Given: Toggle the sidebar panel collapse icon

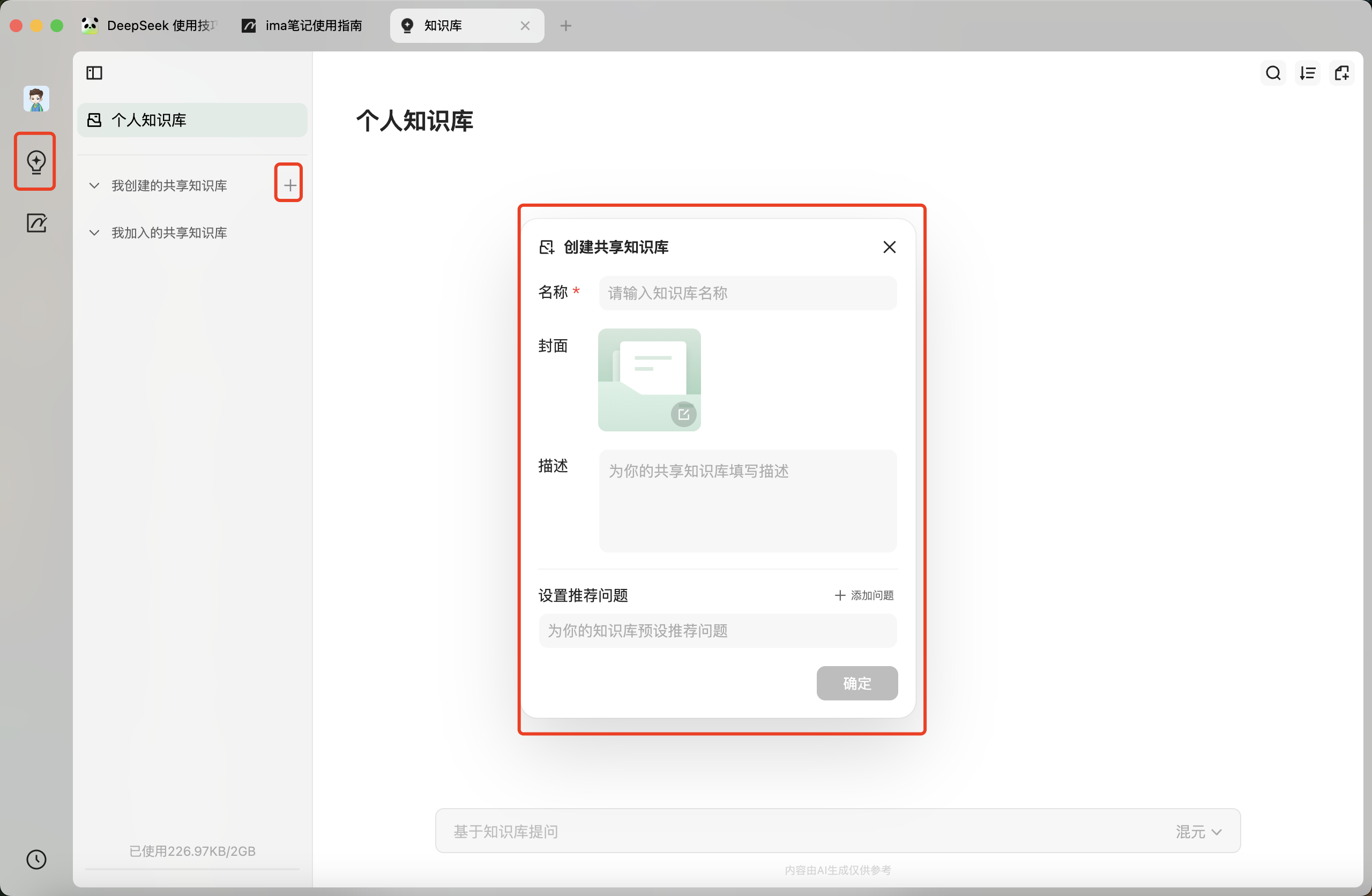Looking at the screenshot, I should point(94,73).
